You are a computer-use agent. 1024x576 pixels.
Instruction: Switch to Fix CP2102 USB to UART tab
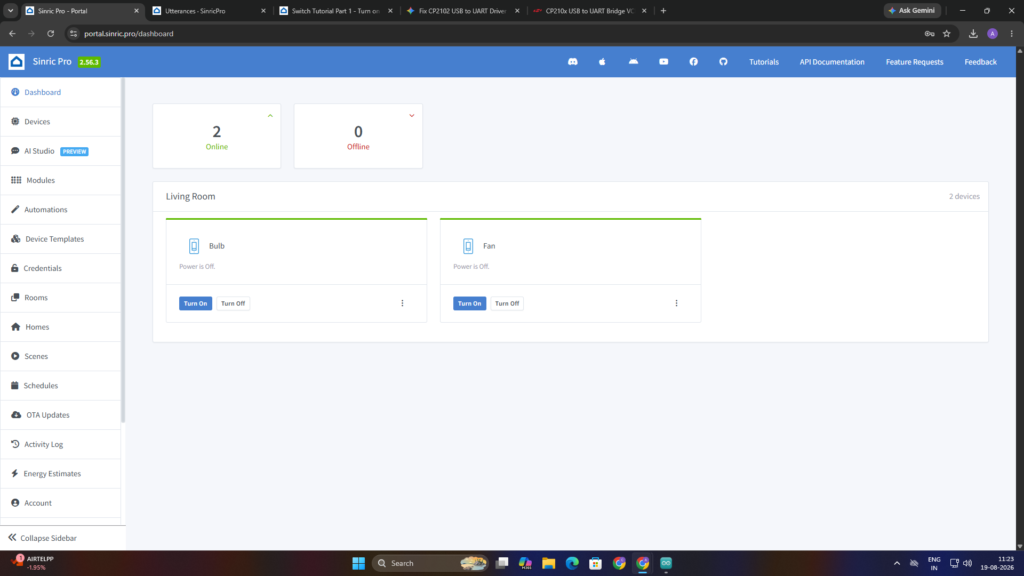click(462, 11)
